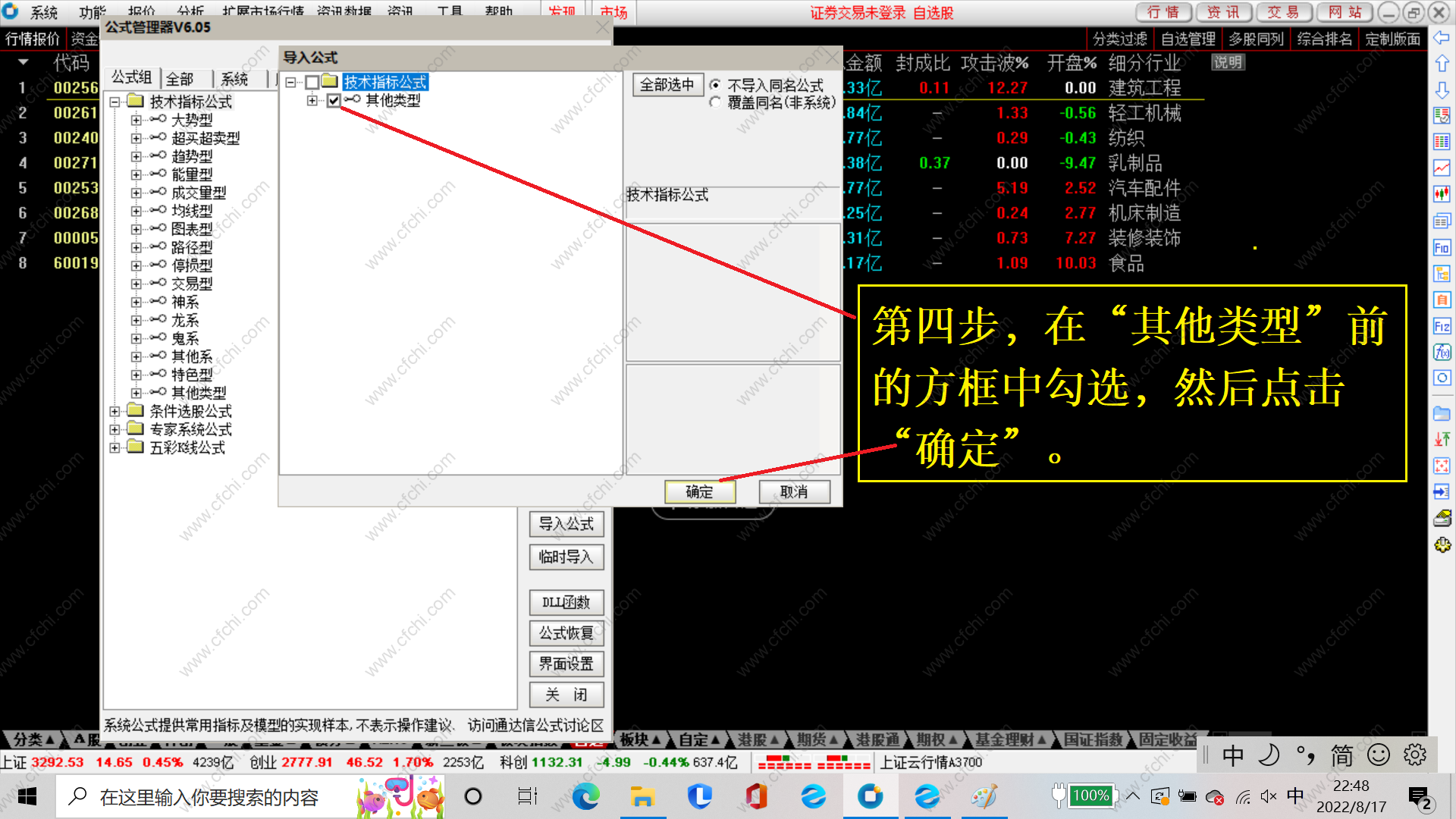Expand the 其他类型 node in import dialog

pyautogui.click(x=312, y=100)
